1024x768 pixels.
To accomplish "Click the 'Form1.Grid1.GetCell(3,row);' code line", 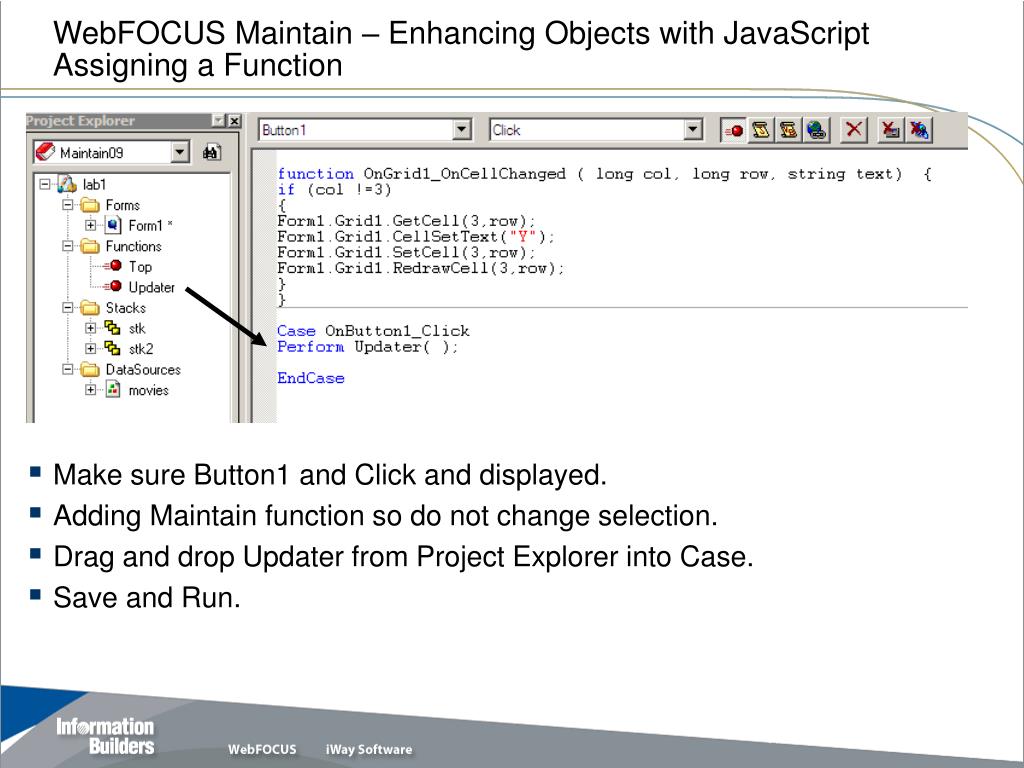I will point(406,221).
